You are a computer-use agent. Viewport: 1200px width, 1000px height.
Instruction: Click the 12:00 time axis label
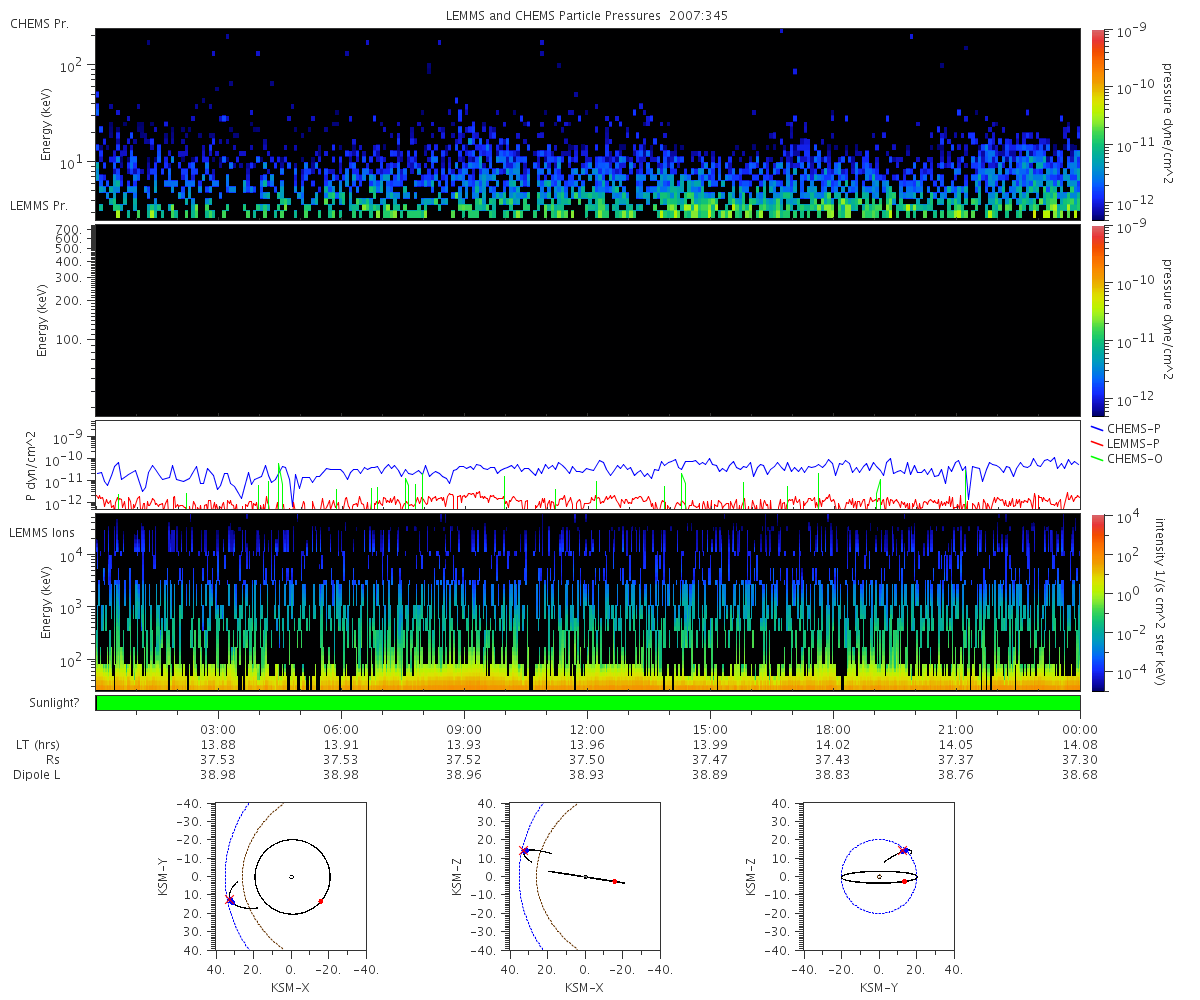click(587, 730)
